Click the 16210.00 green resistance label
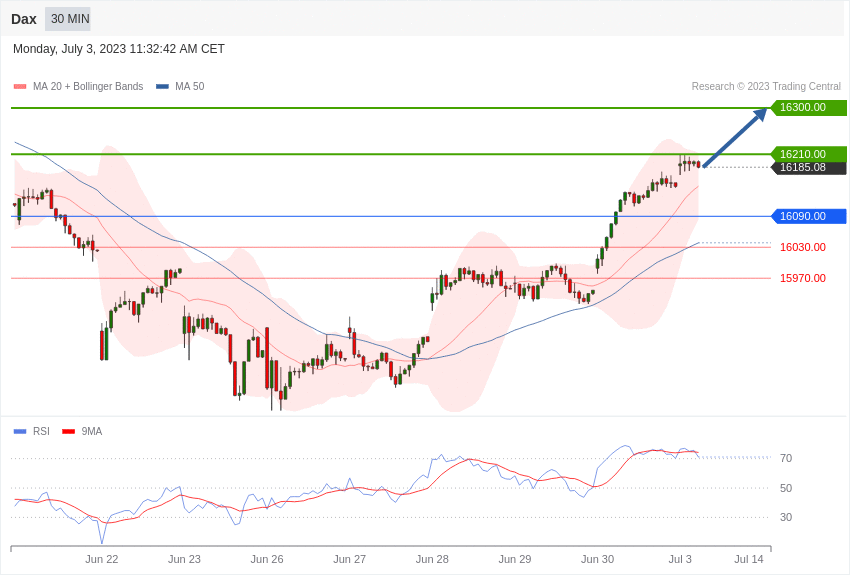 tap(808, 154)
